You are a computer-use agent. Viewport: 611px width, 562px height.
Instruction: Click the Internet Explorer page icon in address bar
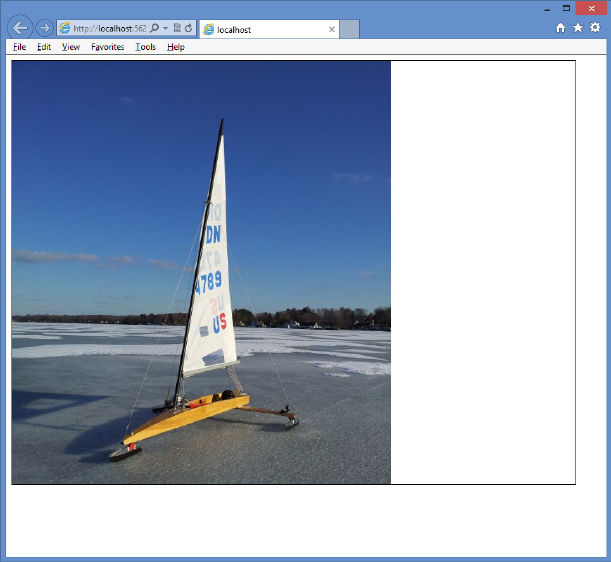click(x=65, y=28)
